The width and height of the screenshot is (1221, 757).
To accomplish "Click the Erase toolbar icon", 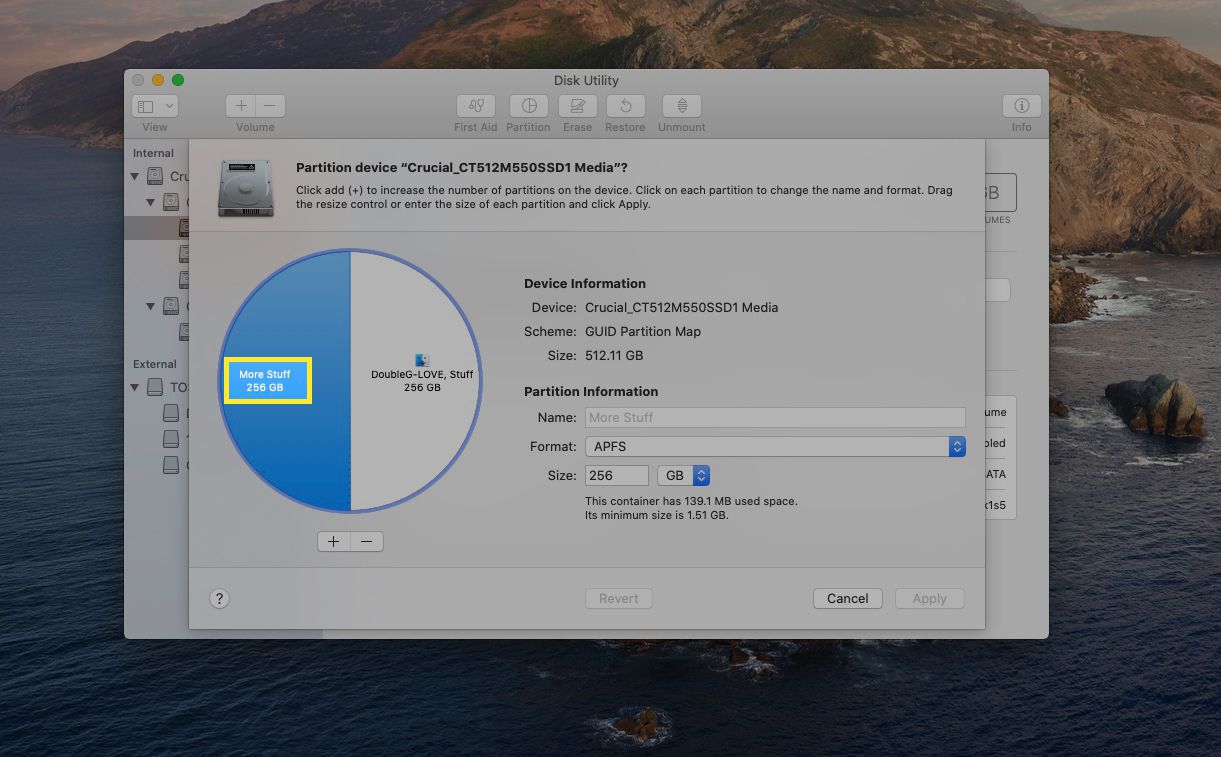I will [577, 106].
